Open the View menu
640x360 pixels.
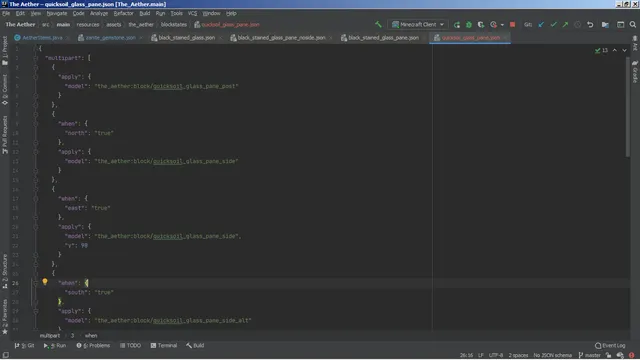36,13
